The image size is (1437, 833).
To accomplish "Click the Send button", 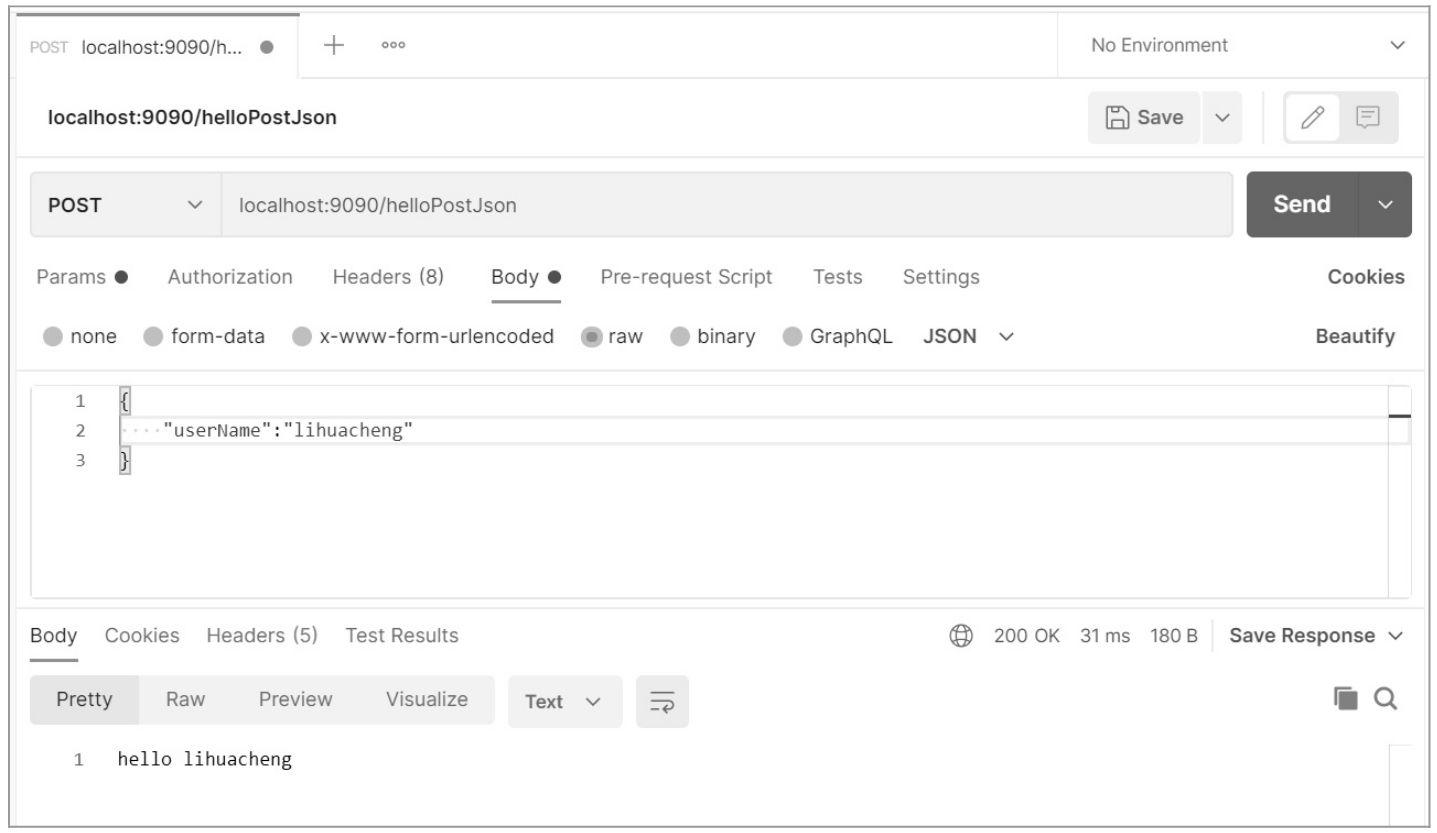I will pos(1302,205).
